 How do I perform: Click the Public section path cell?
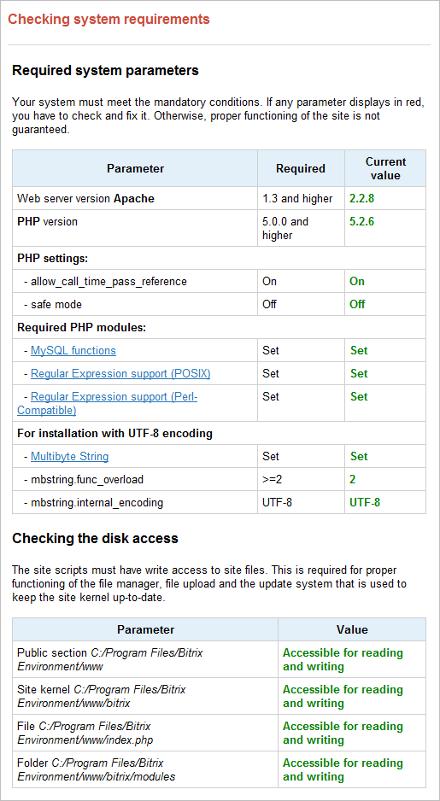(146, 659)
